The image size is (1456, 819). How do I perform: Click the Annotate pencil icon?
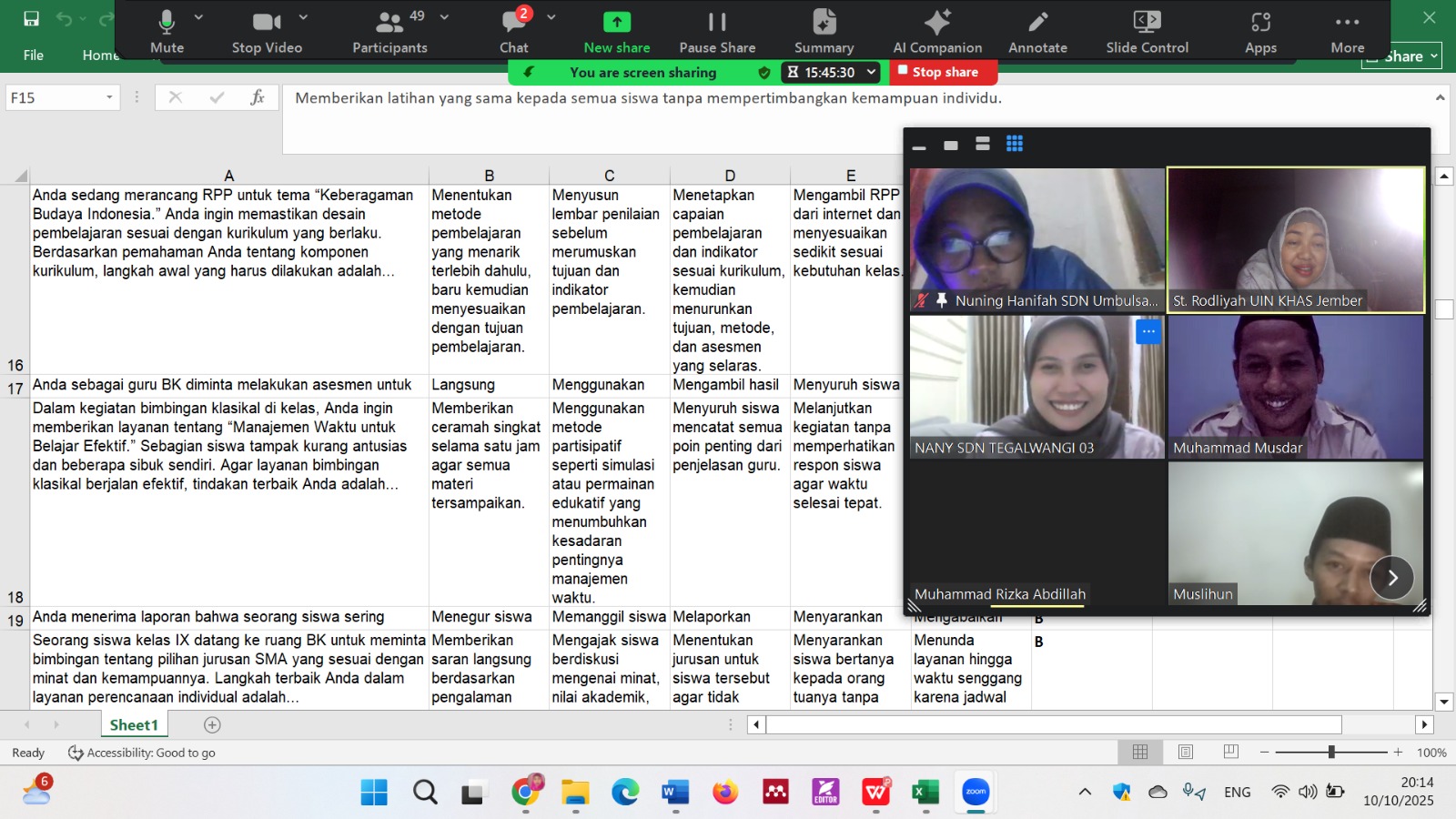coord(1037,30)
